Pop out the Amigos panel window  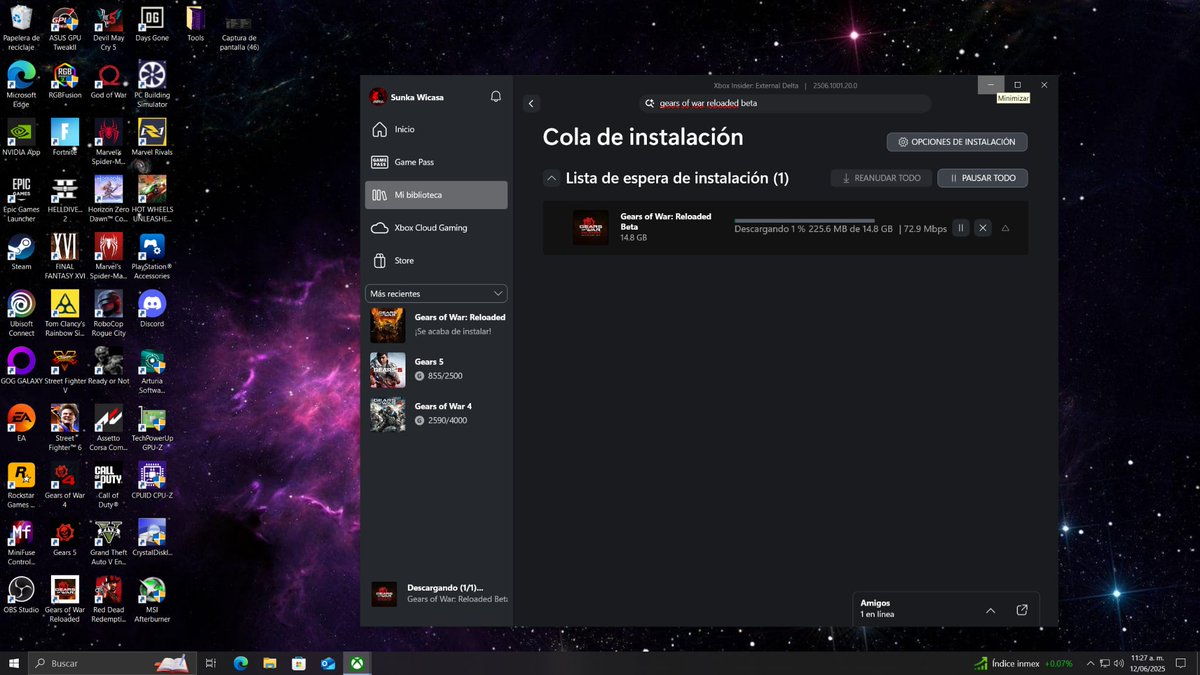(x=1022, y=610)
